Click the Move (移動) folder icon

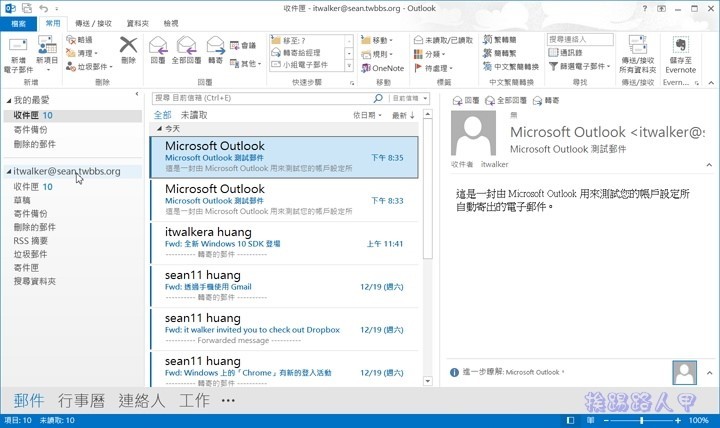tap(366, 40)
